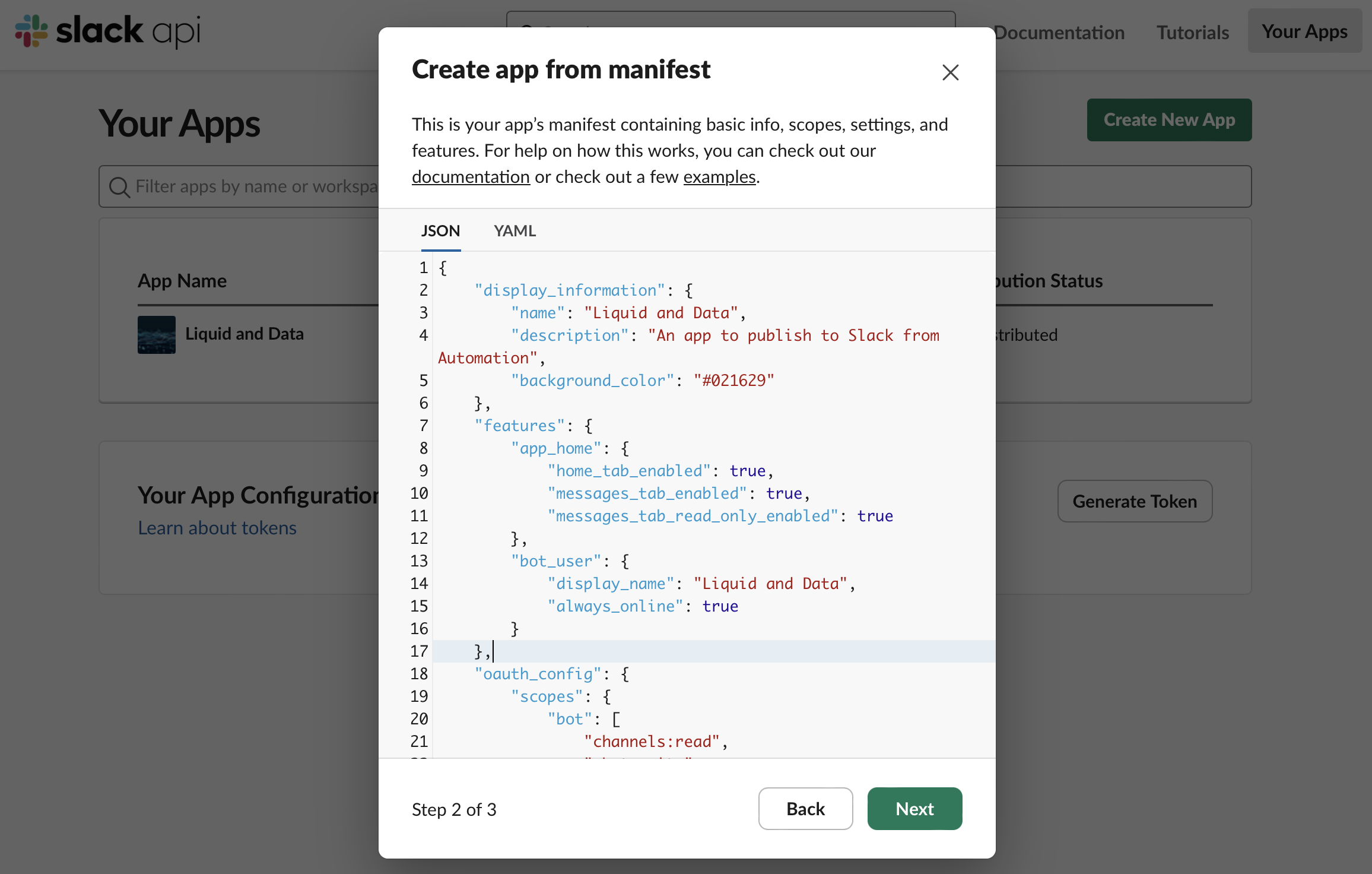Click the Liquid and Data app thumbnail
The image size is (1372, 874).
click(156, 335)
